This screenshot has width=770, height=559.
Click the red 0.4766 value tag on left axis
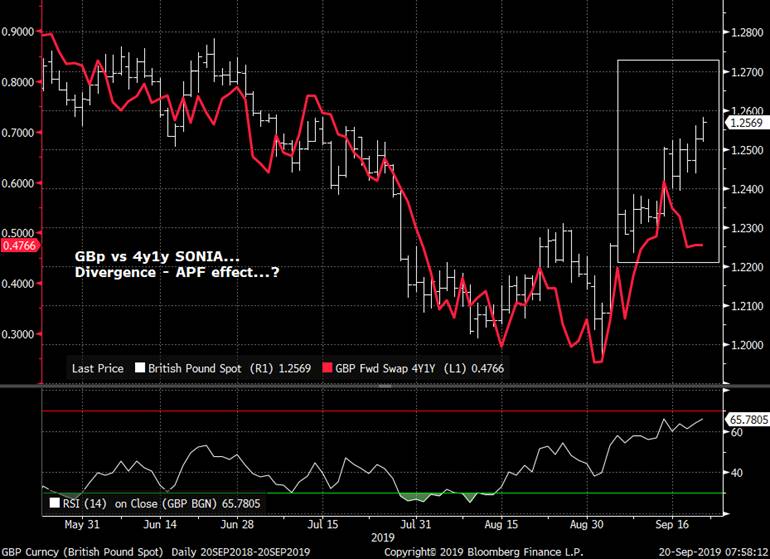coord(19,246)
